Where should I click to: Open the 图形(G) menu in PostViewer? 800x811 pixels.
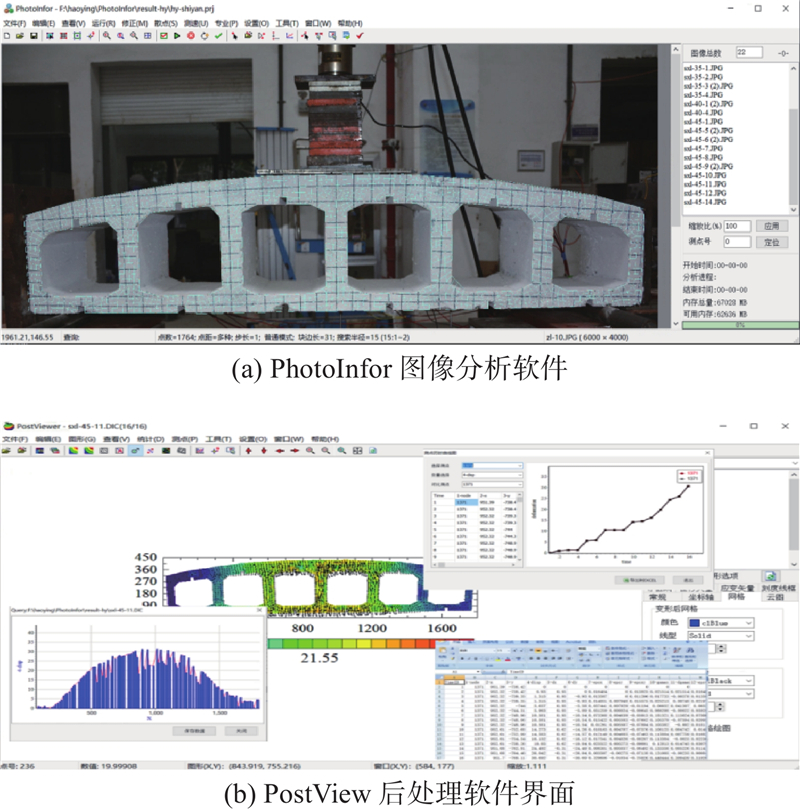pyautogui.click(x=82, y=439)
